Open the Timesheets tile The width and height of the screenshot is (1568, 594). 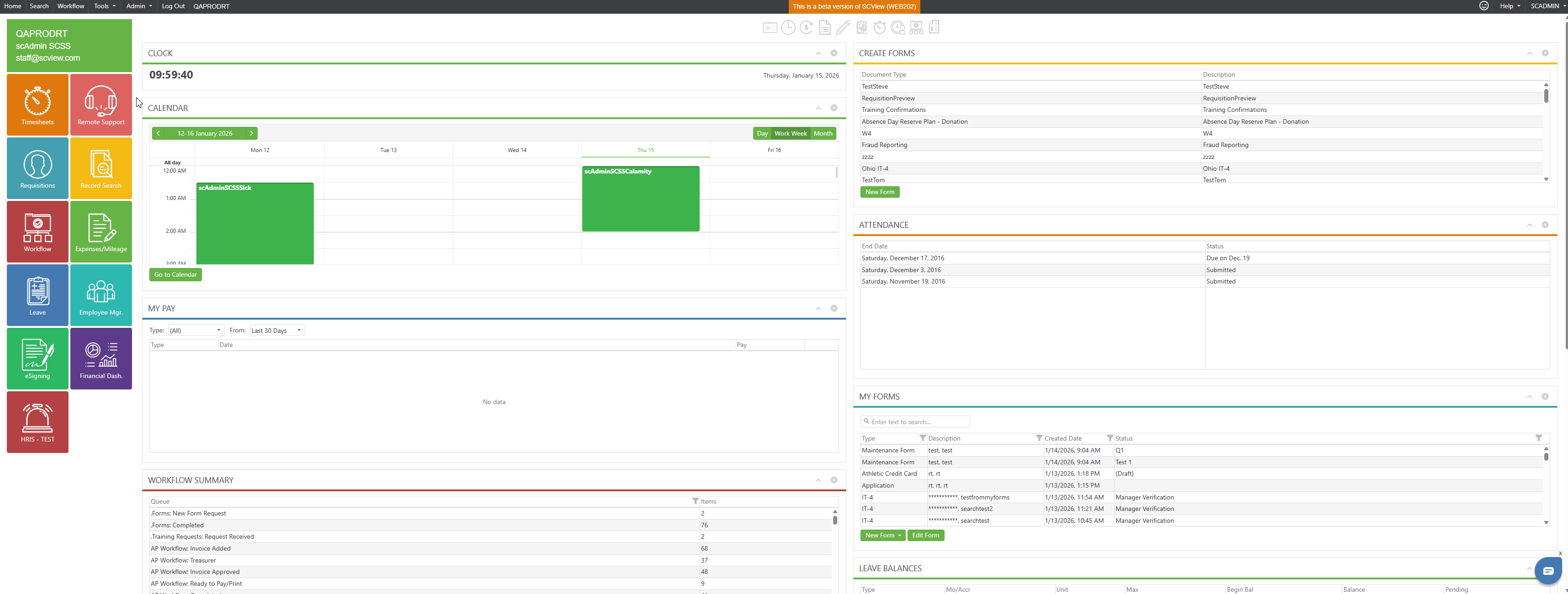38,105
